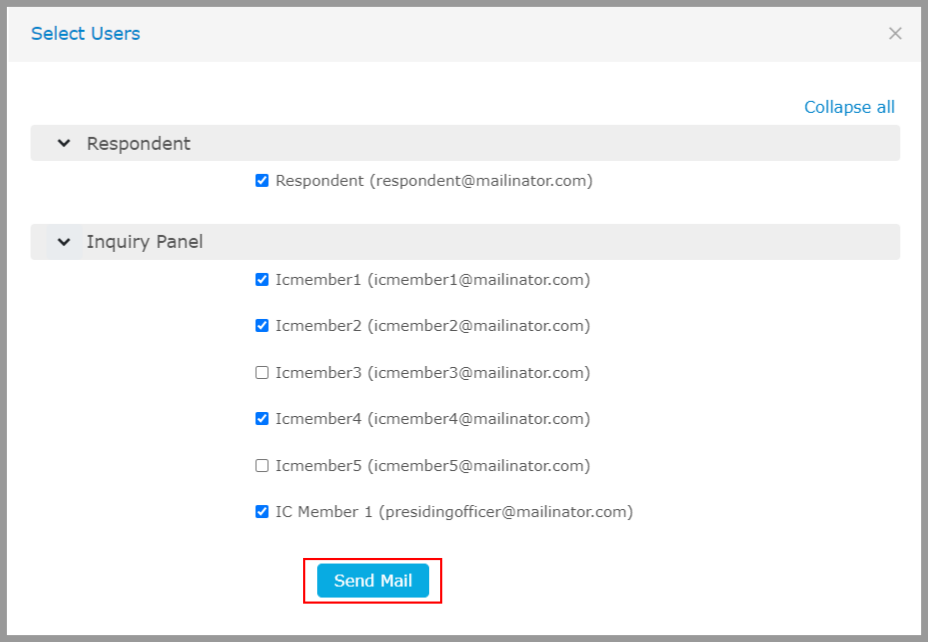Untick the Icmember4 checkbox

[262, 419]
